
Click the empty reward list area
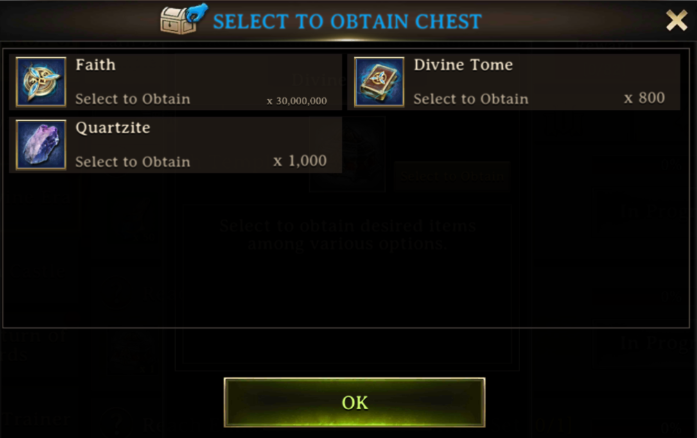click(x=346, y=251)
